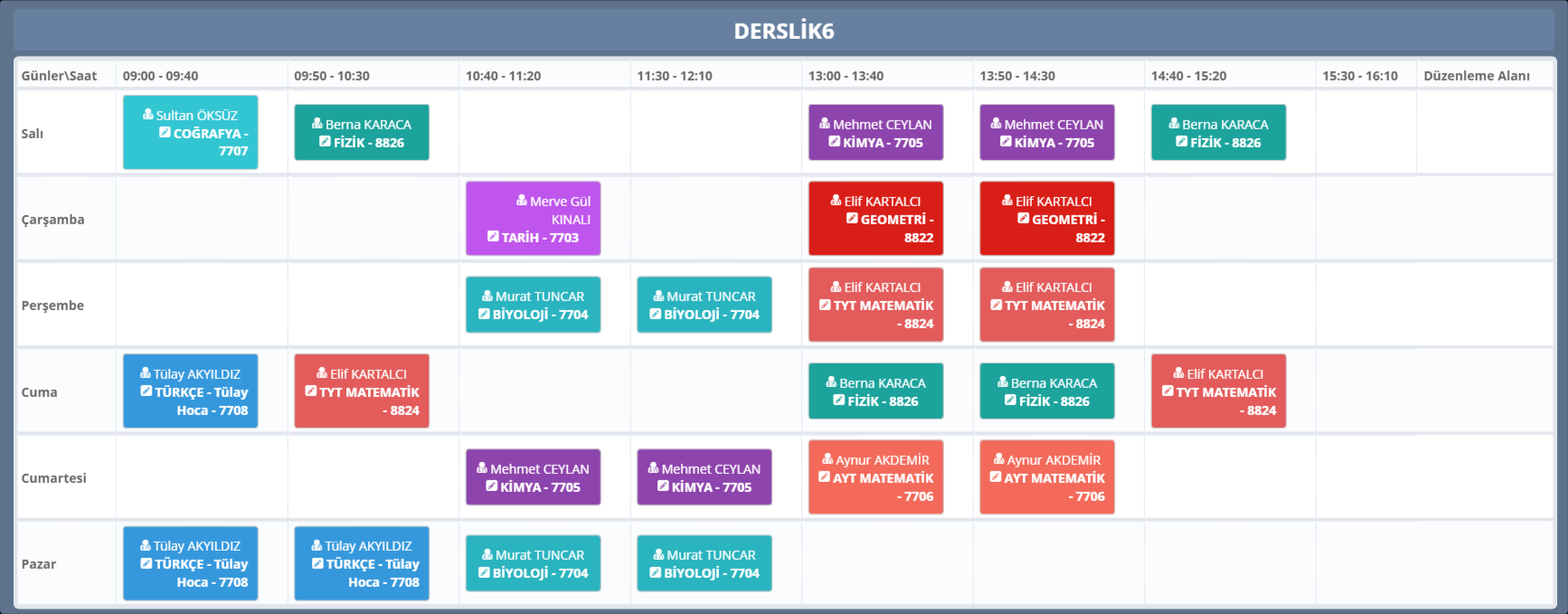Viewport: 1568px width, 614px height.
Task: Click the empty Pazar 13:00 - 13:40 cell
Action: [886, 564]
